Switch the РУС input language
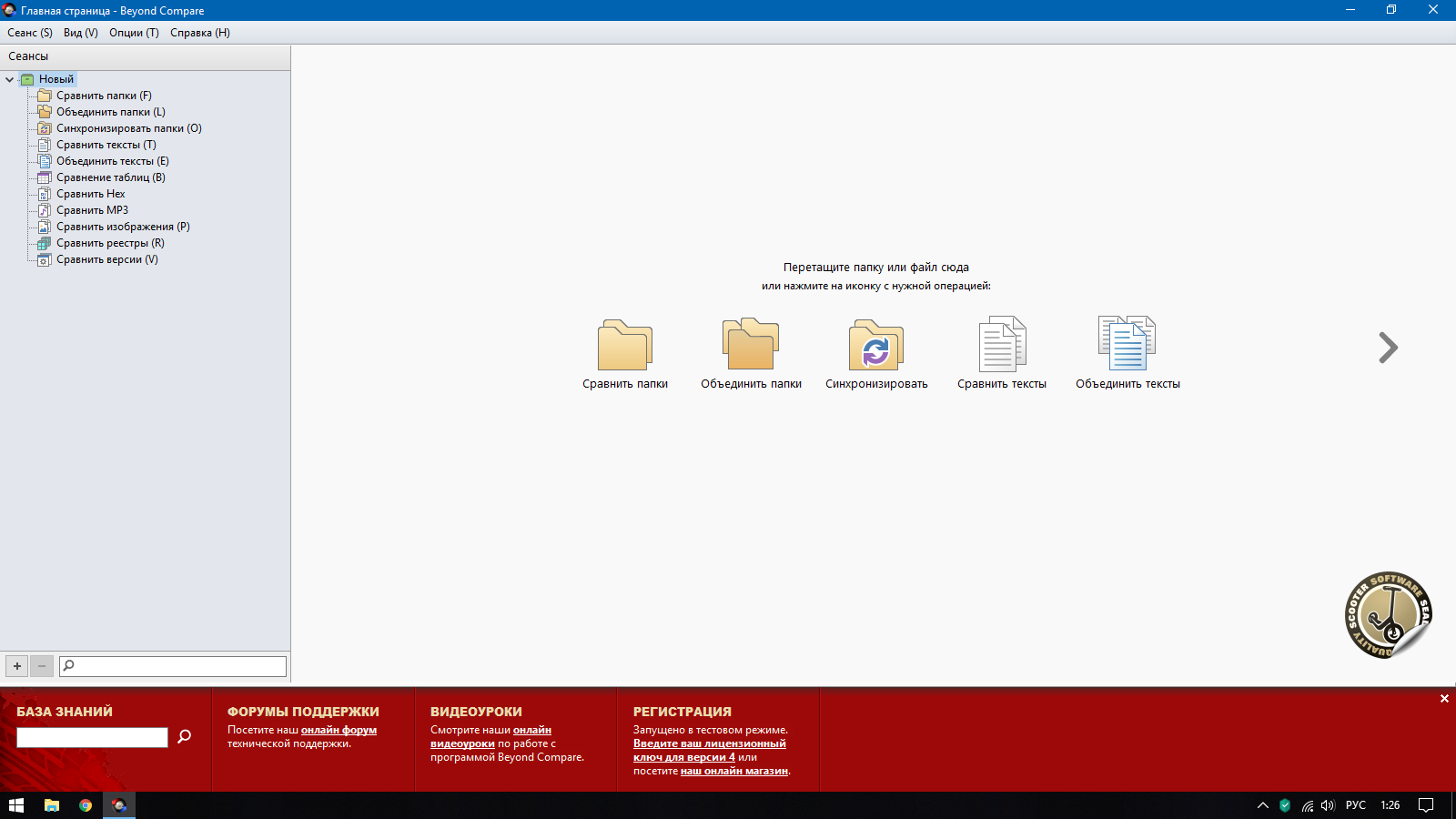1456x819 pixels. pos(1356,805)
